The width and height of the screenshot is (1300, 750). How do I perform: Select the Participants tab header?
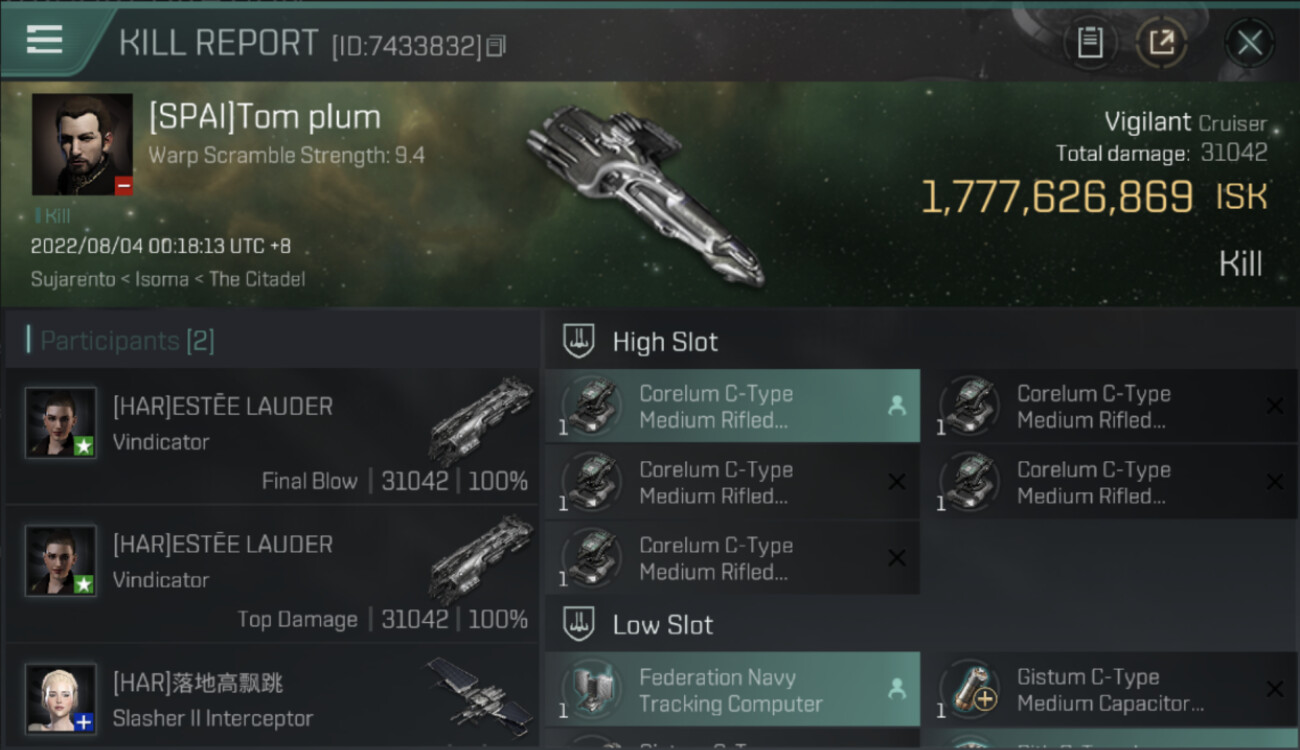coord(127,341)
